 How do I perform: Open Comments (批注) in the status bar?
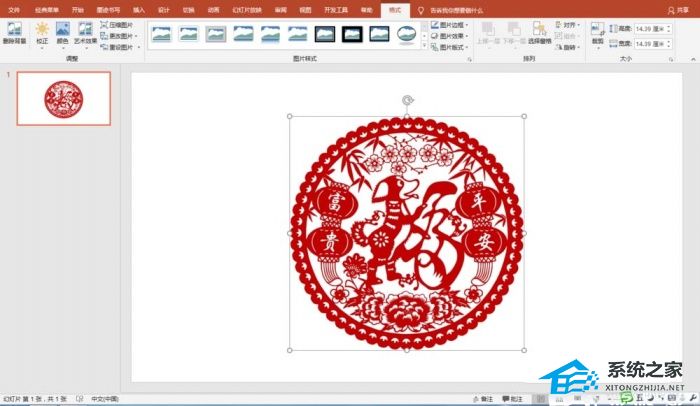[x=512, y=398]
